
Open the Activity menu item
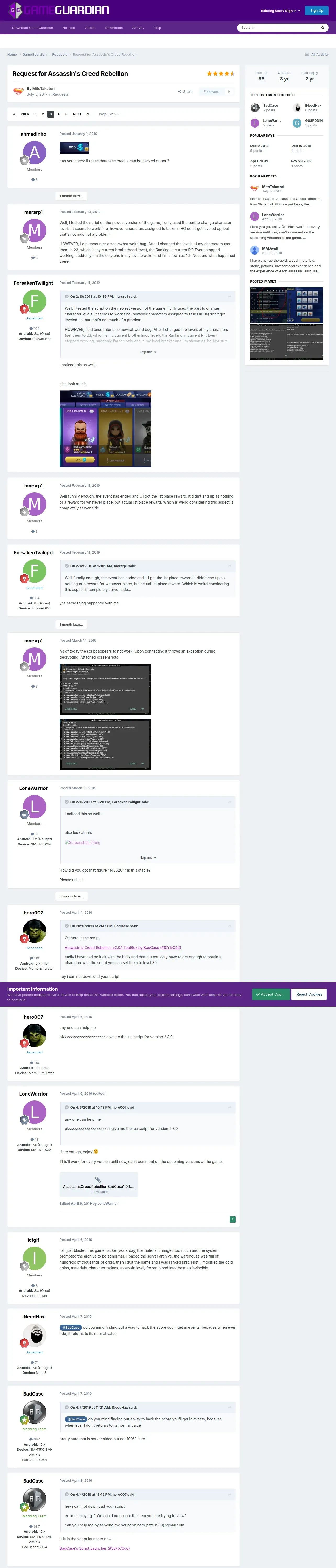138,27
